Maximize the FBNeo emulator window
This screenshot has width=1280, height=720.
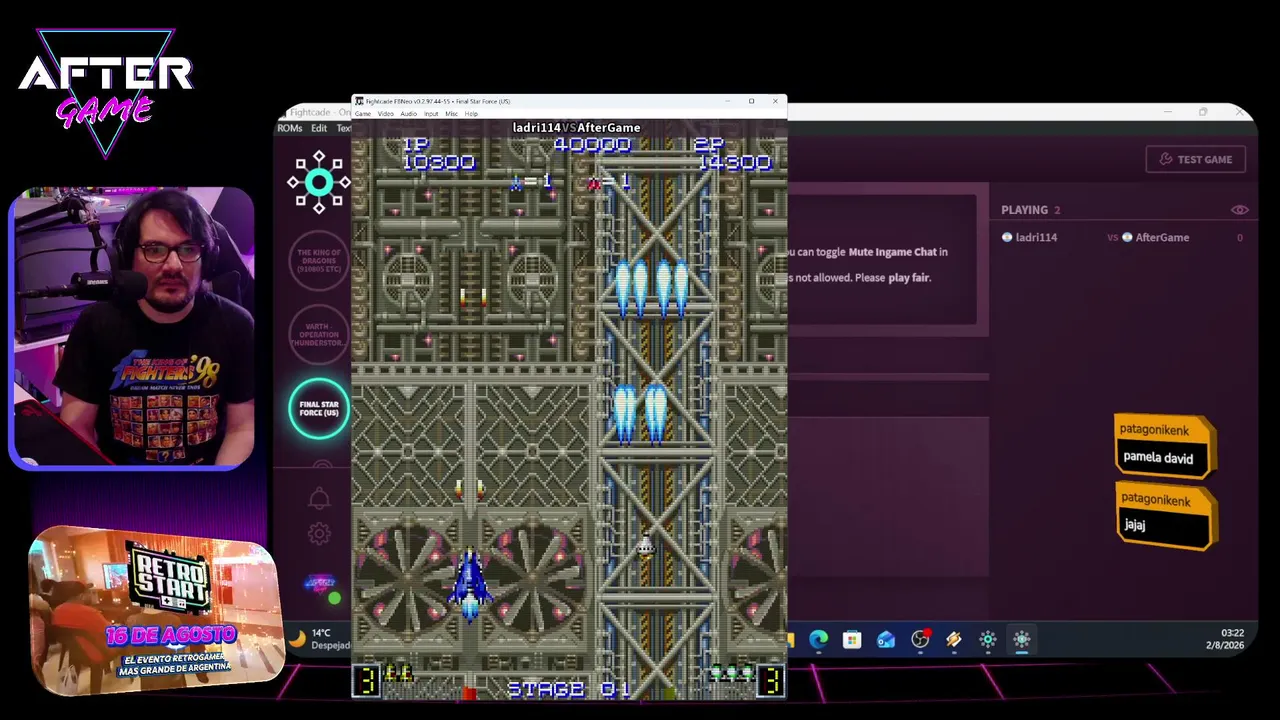(751, 101)
